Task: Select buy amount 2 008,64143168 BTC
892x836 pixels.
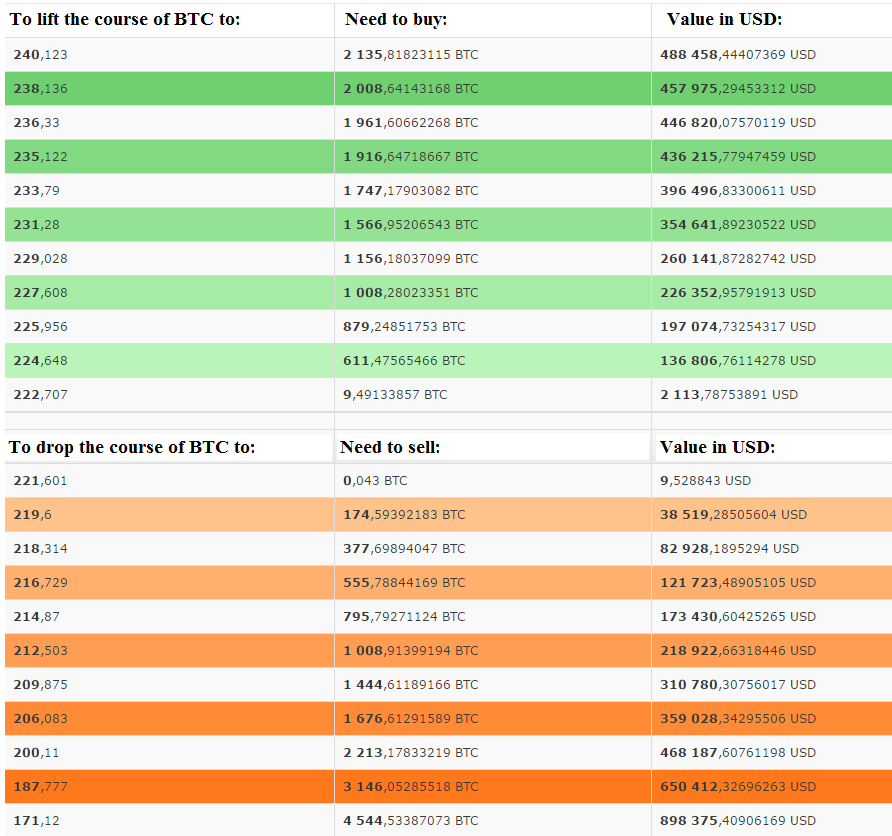Action: tap(411, 89)
